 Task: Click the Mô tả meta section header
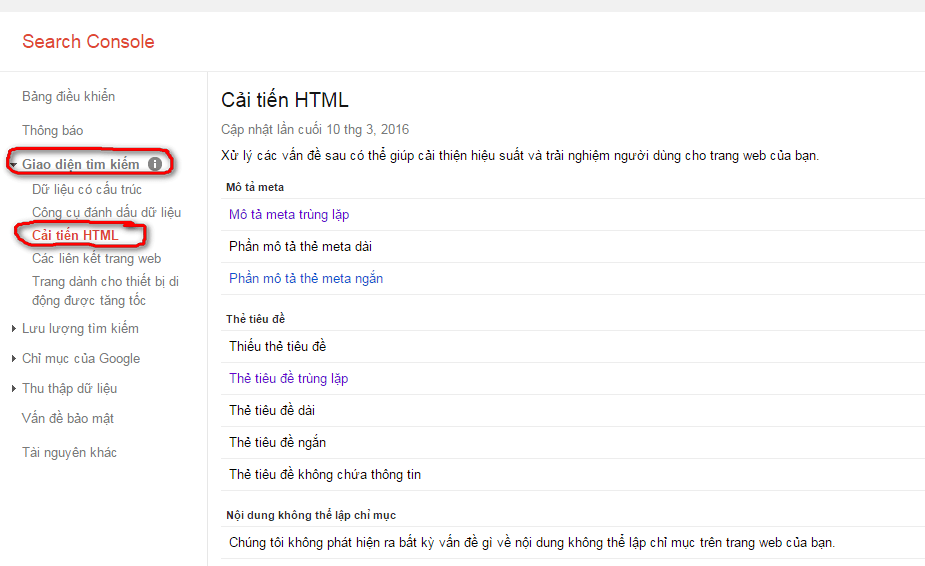pyautogui.click(x=255, y=187)
